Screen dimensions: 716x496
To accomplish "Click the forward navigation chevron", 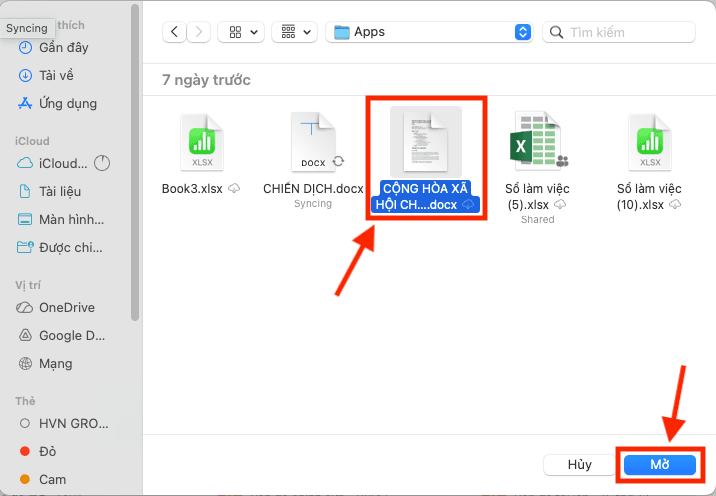I will (x=198, y=32).
